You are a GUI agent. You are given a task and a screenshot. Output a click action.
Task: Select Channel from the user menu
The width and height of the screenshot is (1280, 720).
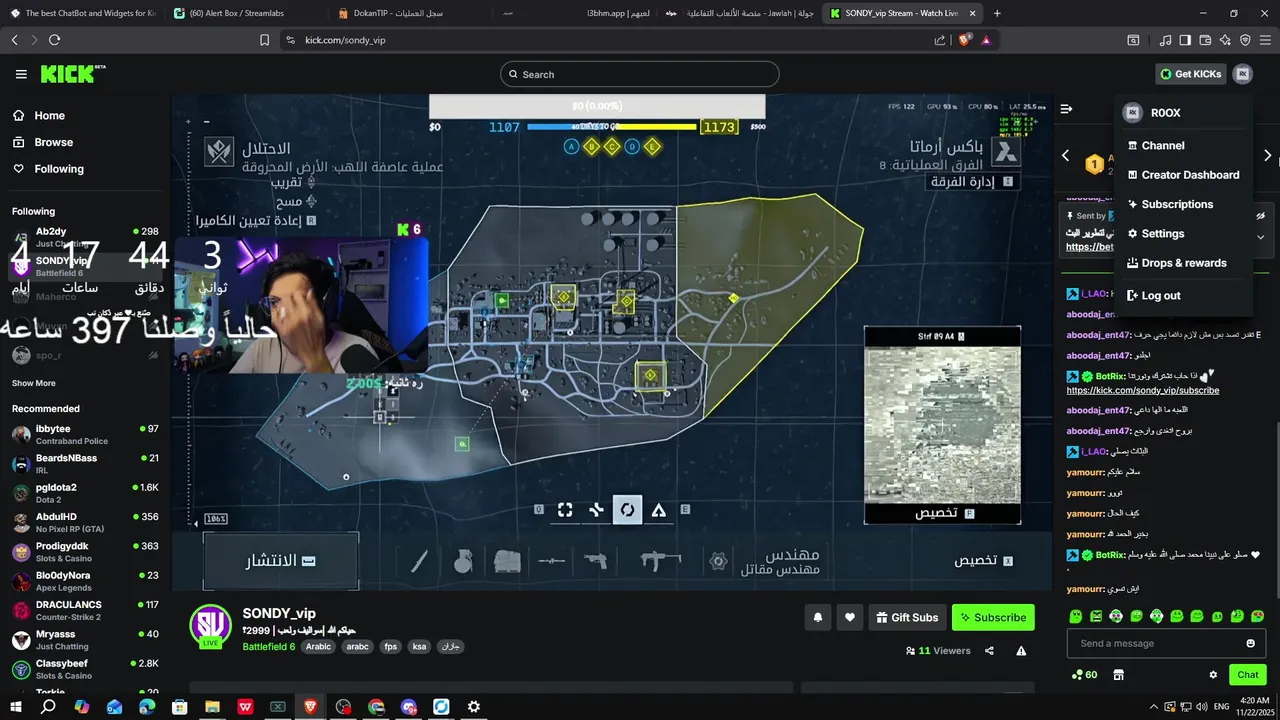[1163, 145]
